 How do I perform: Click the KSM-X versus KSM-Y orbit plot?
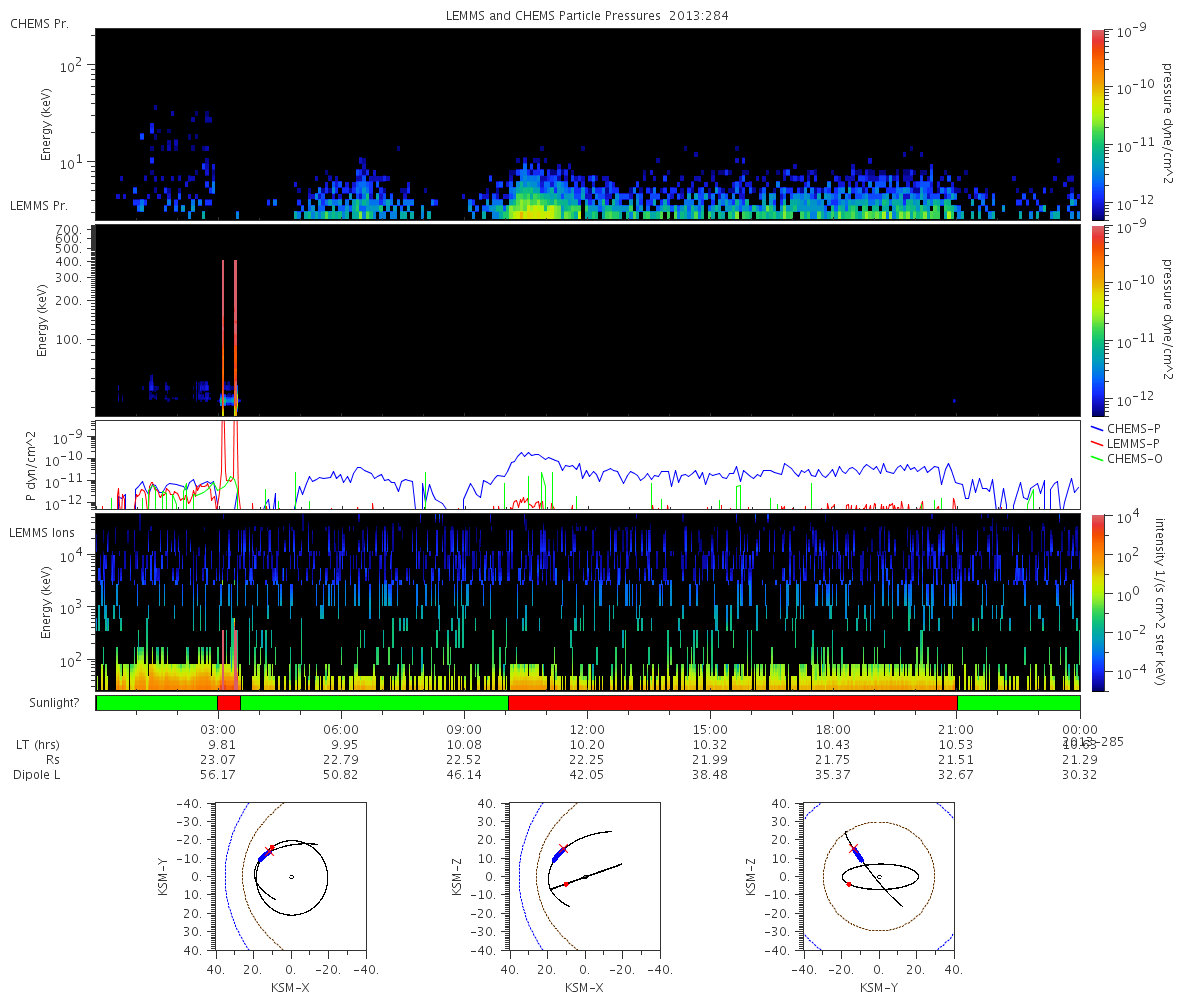[x=291, y=877]
